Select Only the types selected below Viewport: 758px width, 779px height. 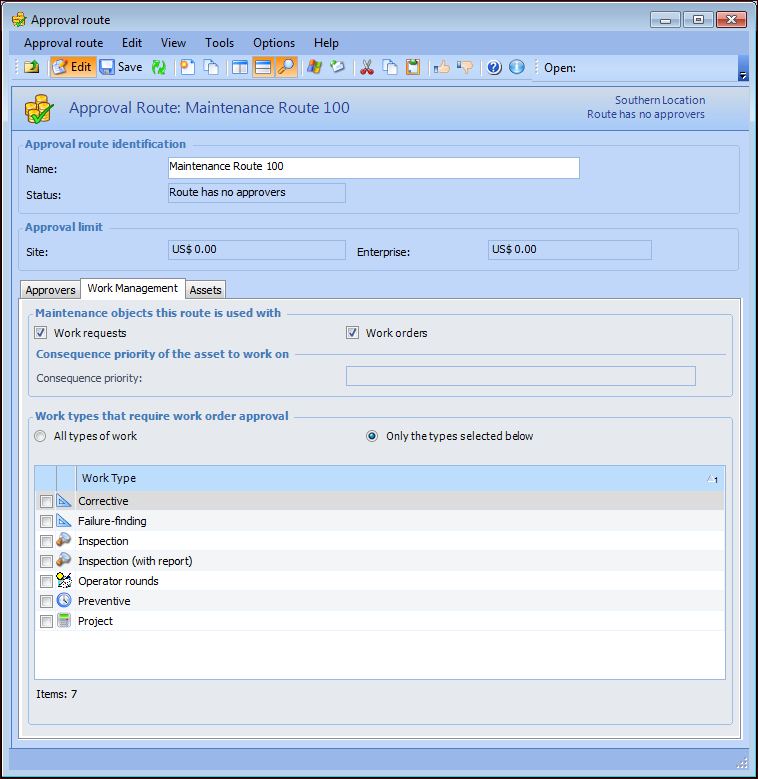tap(372, 436)
